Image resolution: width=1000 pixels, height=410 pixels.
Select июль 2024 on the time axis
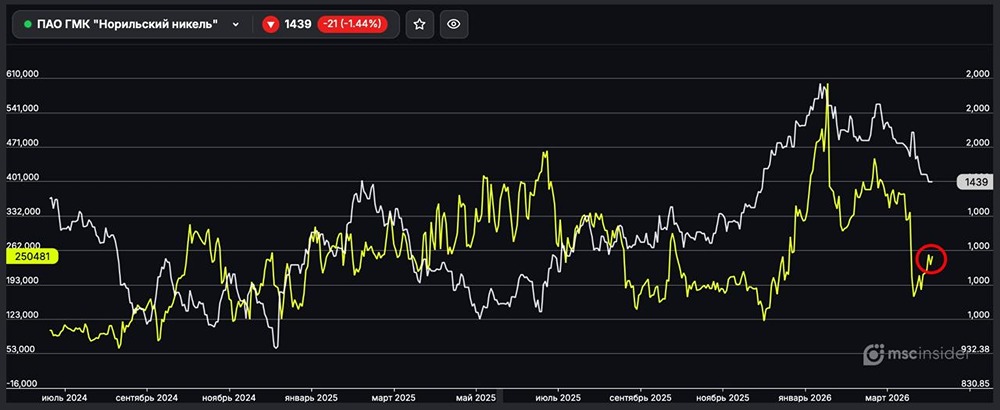click(x=62, y=397)
